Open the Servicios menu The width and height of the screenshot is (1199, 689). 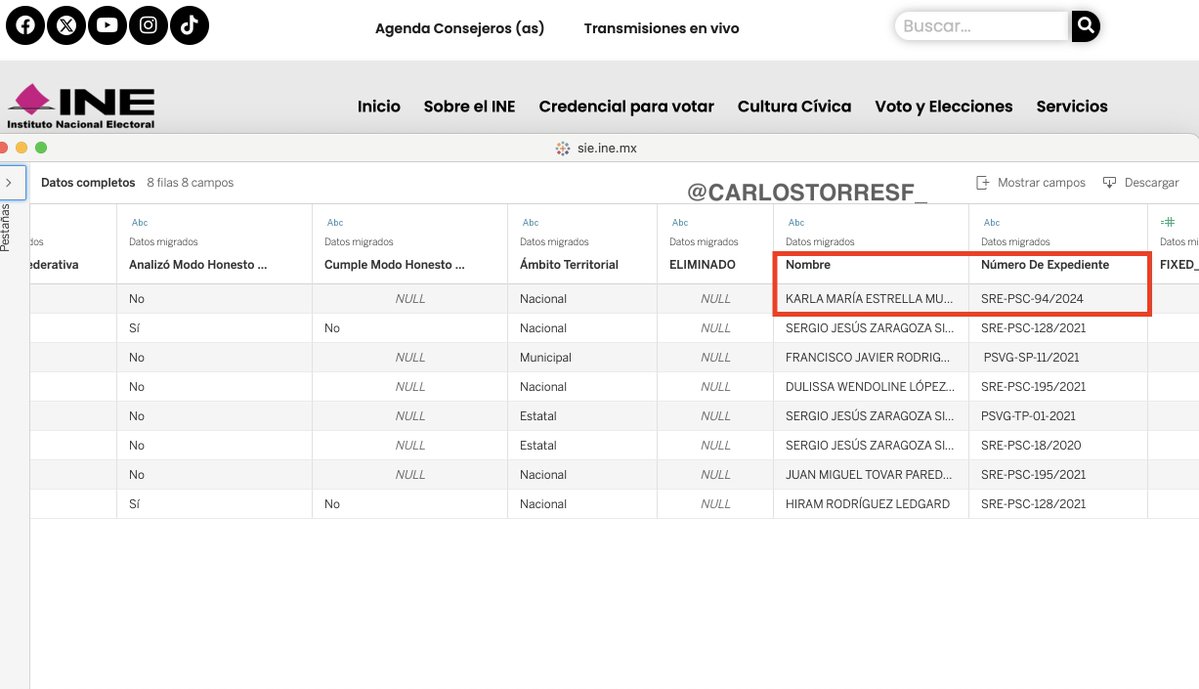pyautogui.click(x=1072, y=106)
